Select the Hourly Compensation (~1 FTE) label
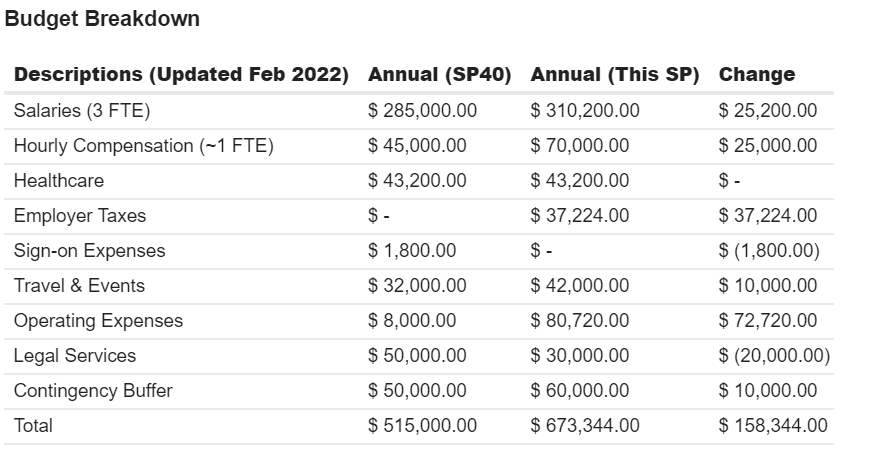This screenshot has width=869, height=458. click(143, 146)
